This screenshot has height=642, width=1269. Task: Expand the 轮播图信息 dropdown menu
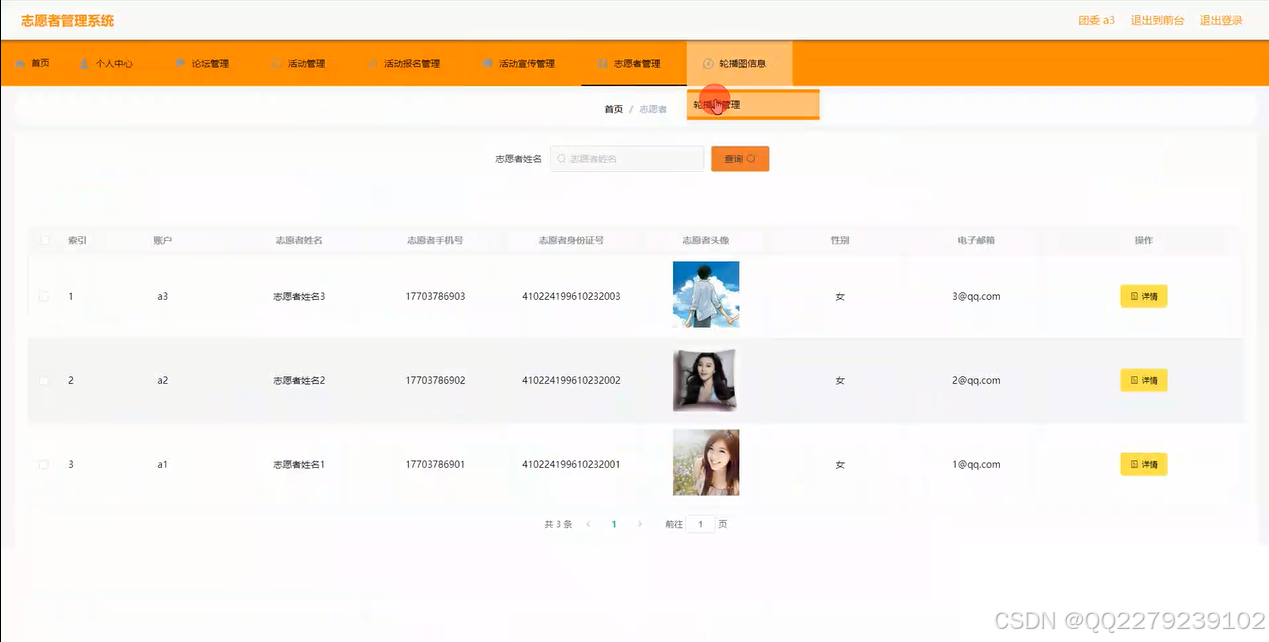(740, 62)
